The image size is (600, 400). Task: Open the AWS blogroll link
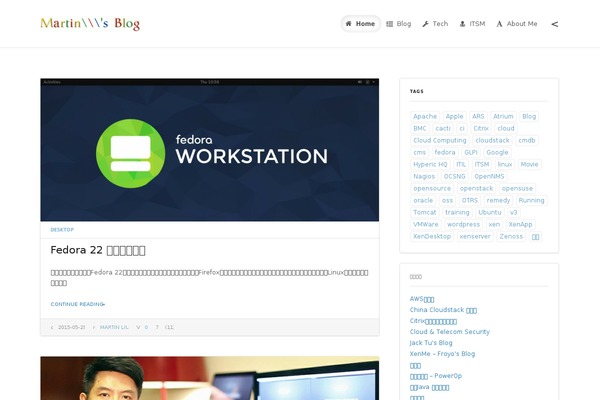[x=422, y=299]
